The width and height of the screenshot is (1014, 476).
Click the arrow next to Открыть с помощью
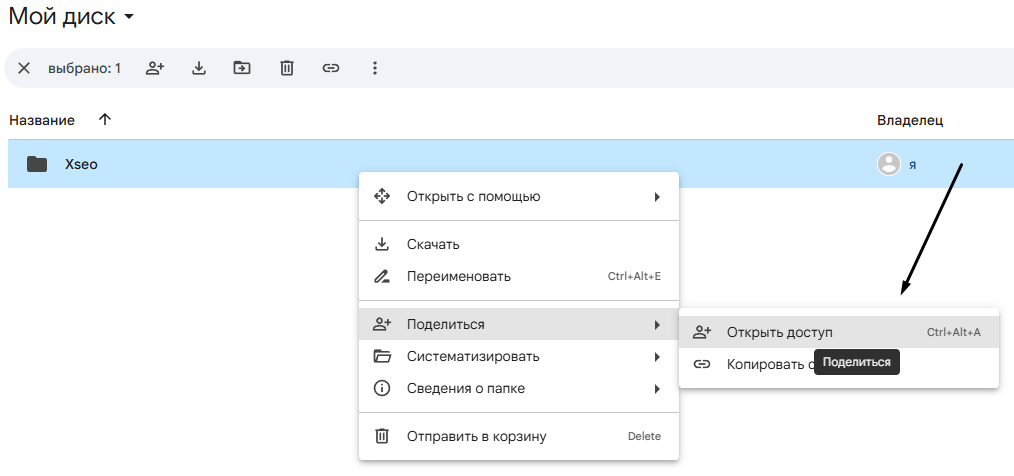point(656,197)
